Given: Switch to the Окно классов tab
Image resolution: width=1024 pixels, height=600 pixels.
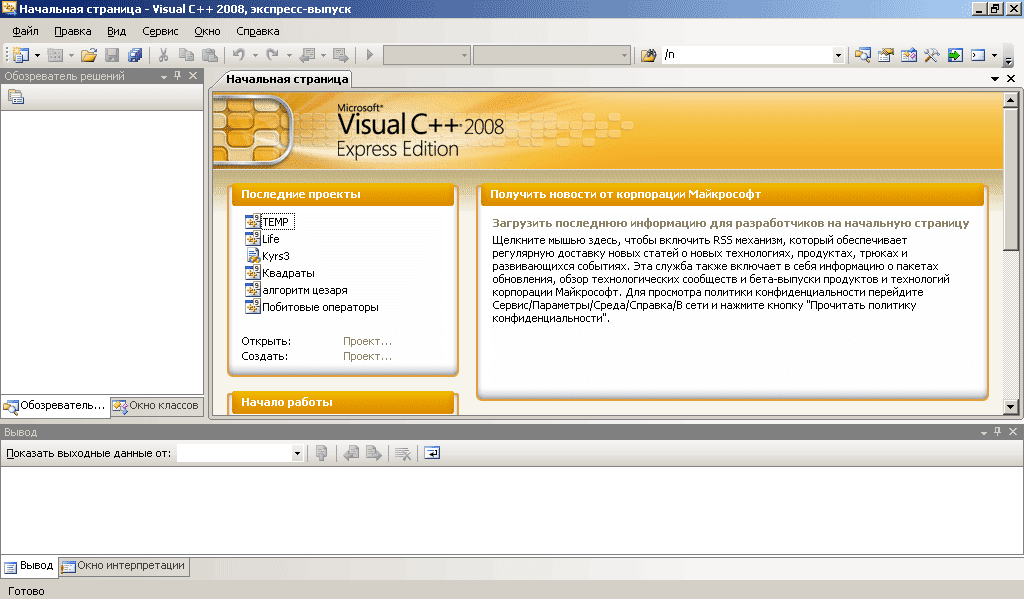Looking at the screenshot, I should [x=155, y=405].
